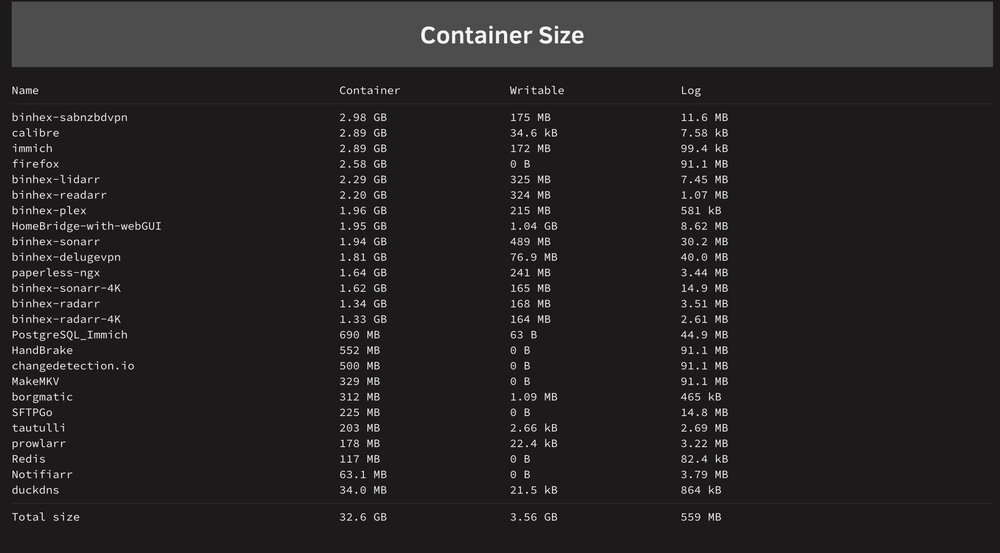Select the Name column header
Viewport: 1000px width, 553px height.
(25, 91)
